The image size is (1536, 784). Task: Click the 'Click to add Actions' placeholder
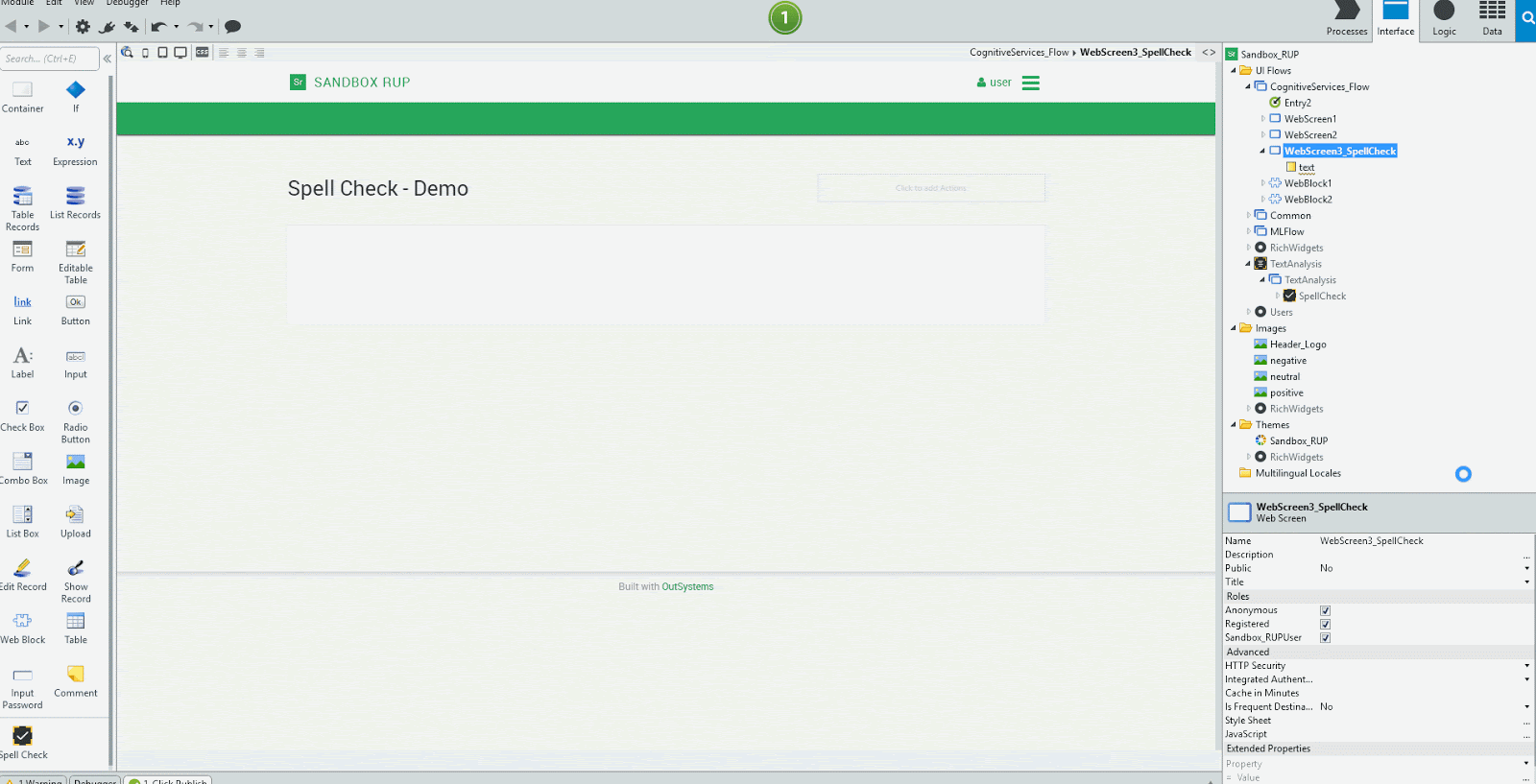[x=931, y=188]
